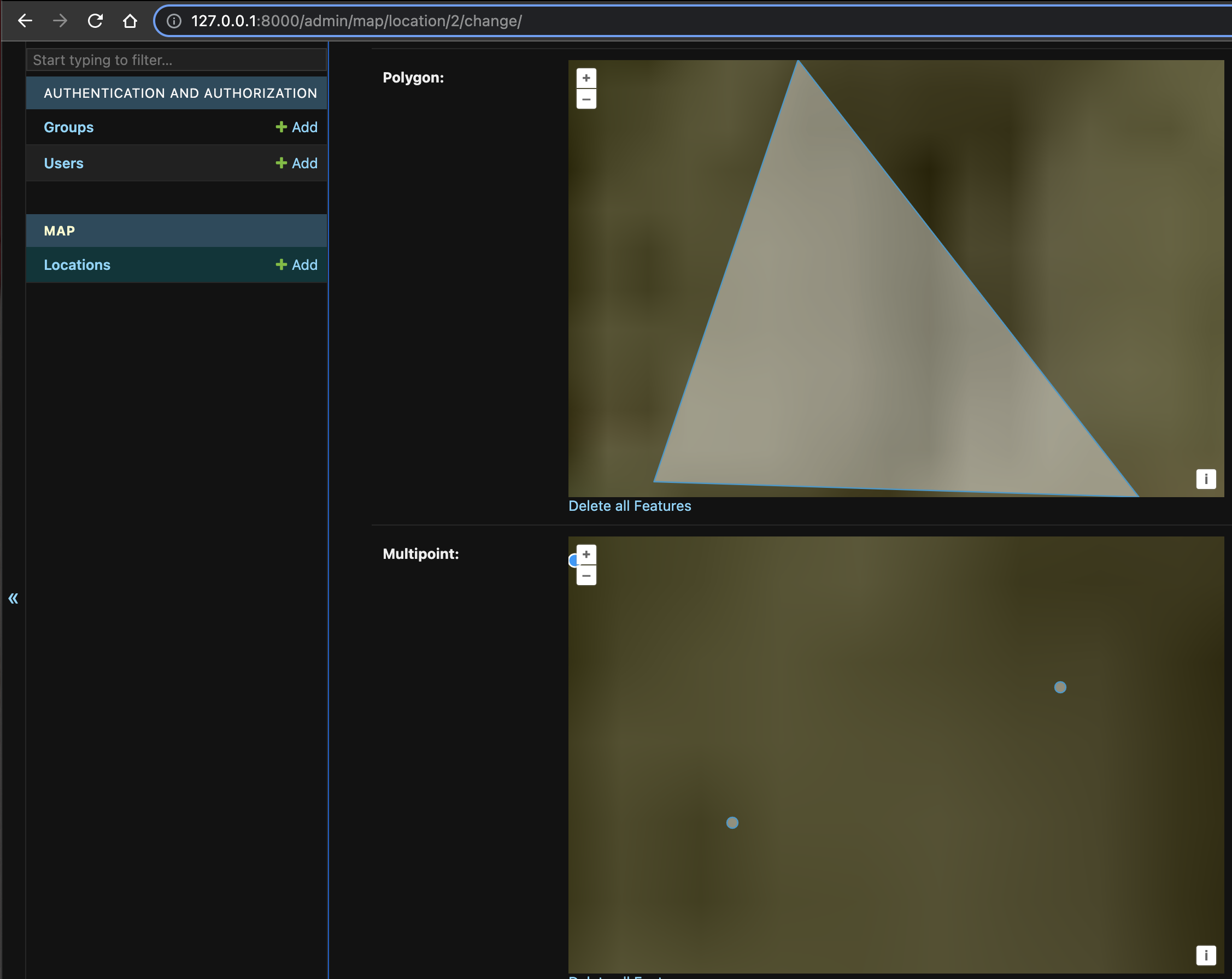Image resolution: width=1232 pixels, height=979 pixels.
Task: Zoom out on the Multipoint map
Action: pos(586,576)
